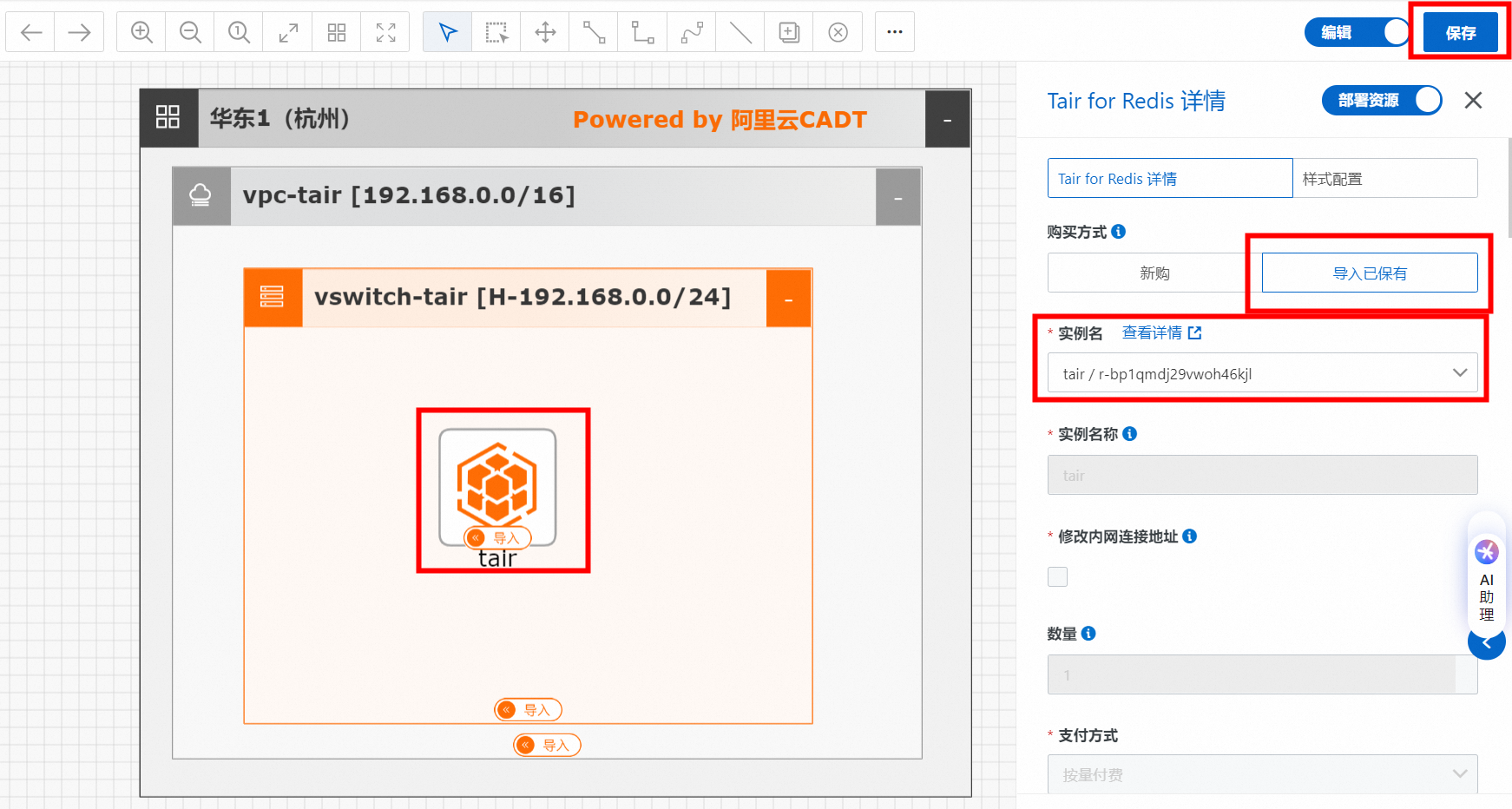Click the 购买方式 info icon
The image size is (1512, 809).
click(1119, 232)
